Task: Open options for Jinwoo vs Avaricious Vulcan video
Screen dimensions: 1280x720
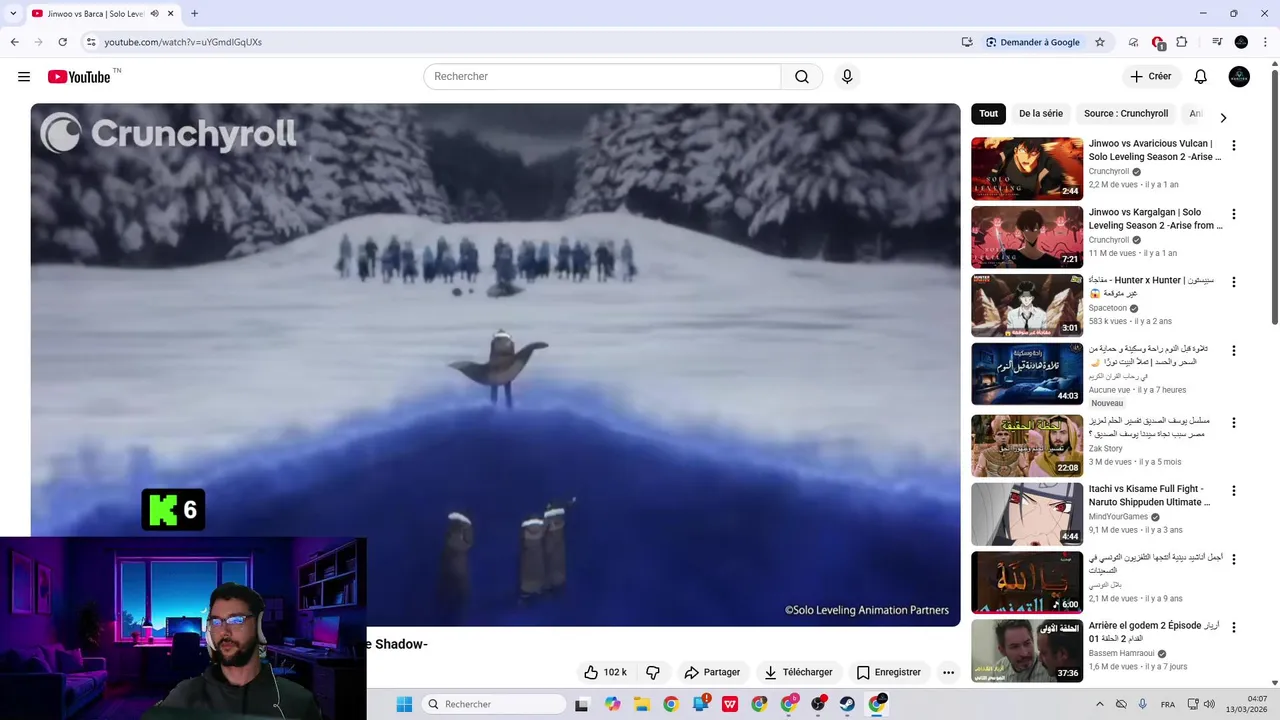Action: pos(1233,145)
